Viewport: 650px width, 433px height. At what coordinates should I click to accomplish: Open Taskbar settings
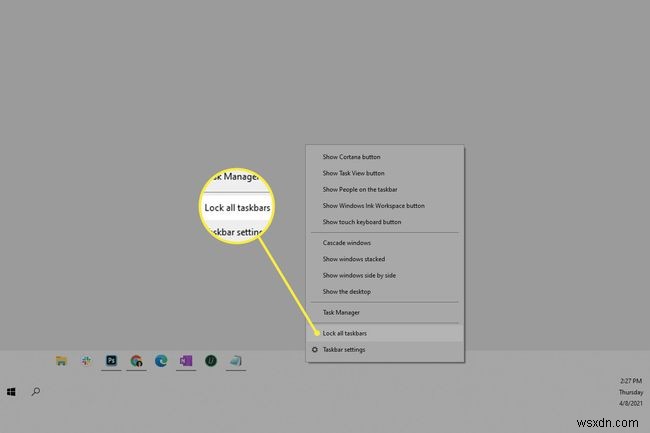click(385, 349)
